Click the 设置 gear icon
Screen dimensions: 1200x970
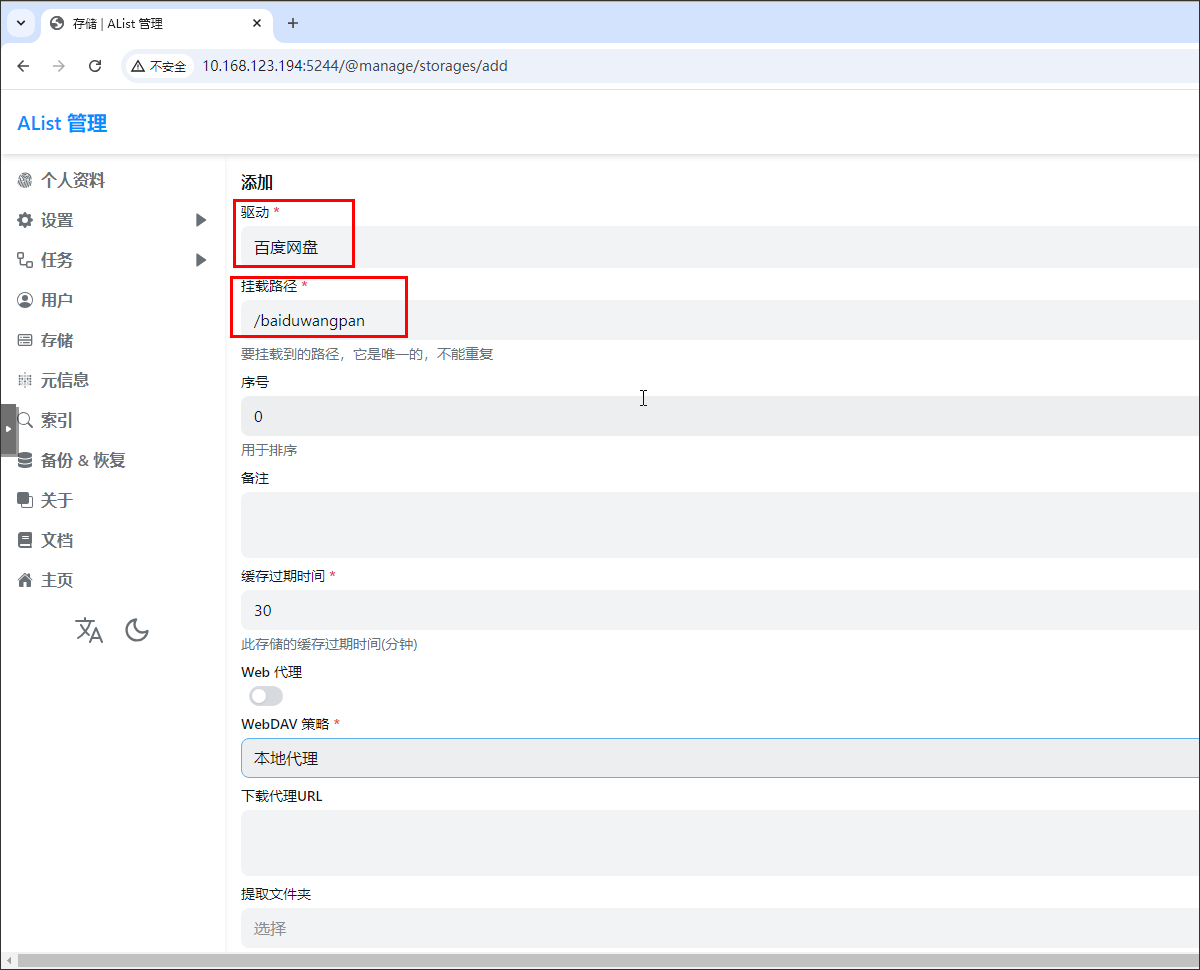pos(25,221)
